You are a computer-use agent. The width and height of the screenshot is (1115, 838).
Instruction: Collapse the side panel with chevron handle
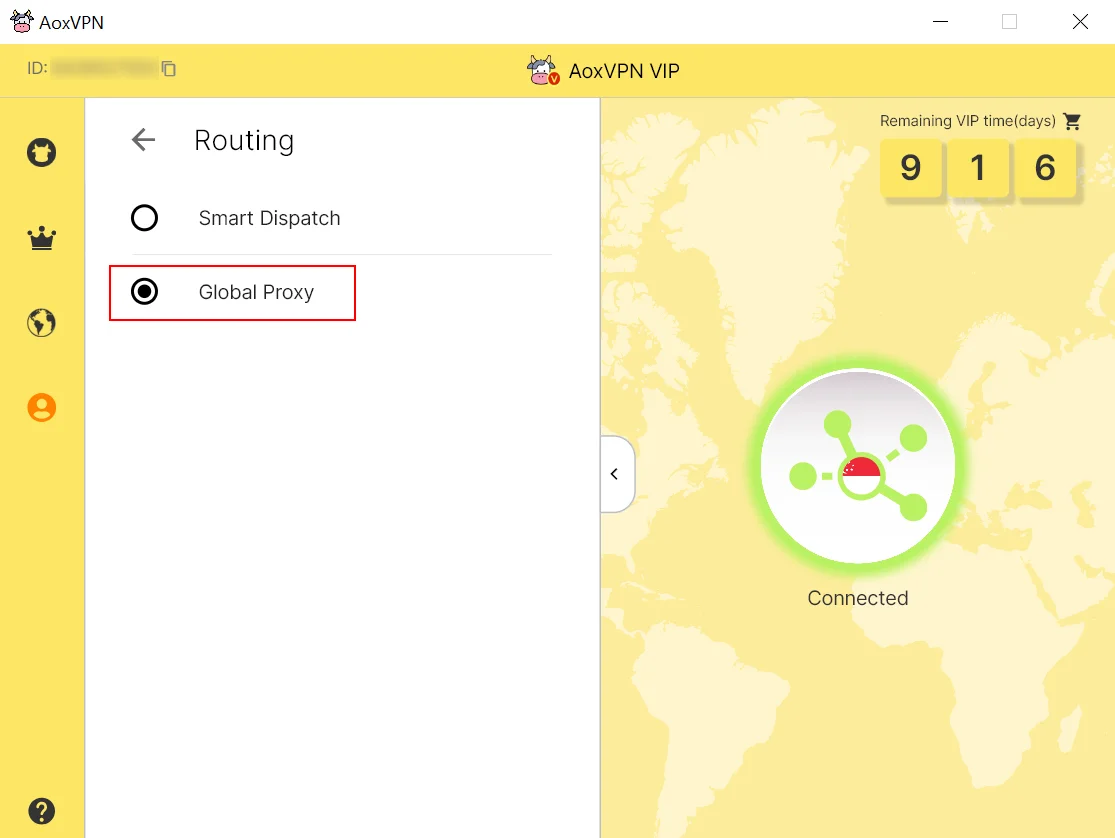click(x=615, y=474)
